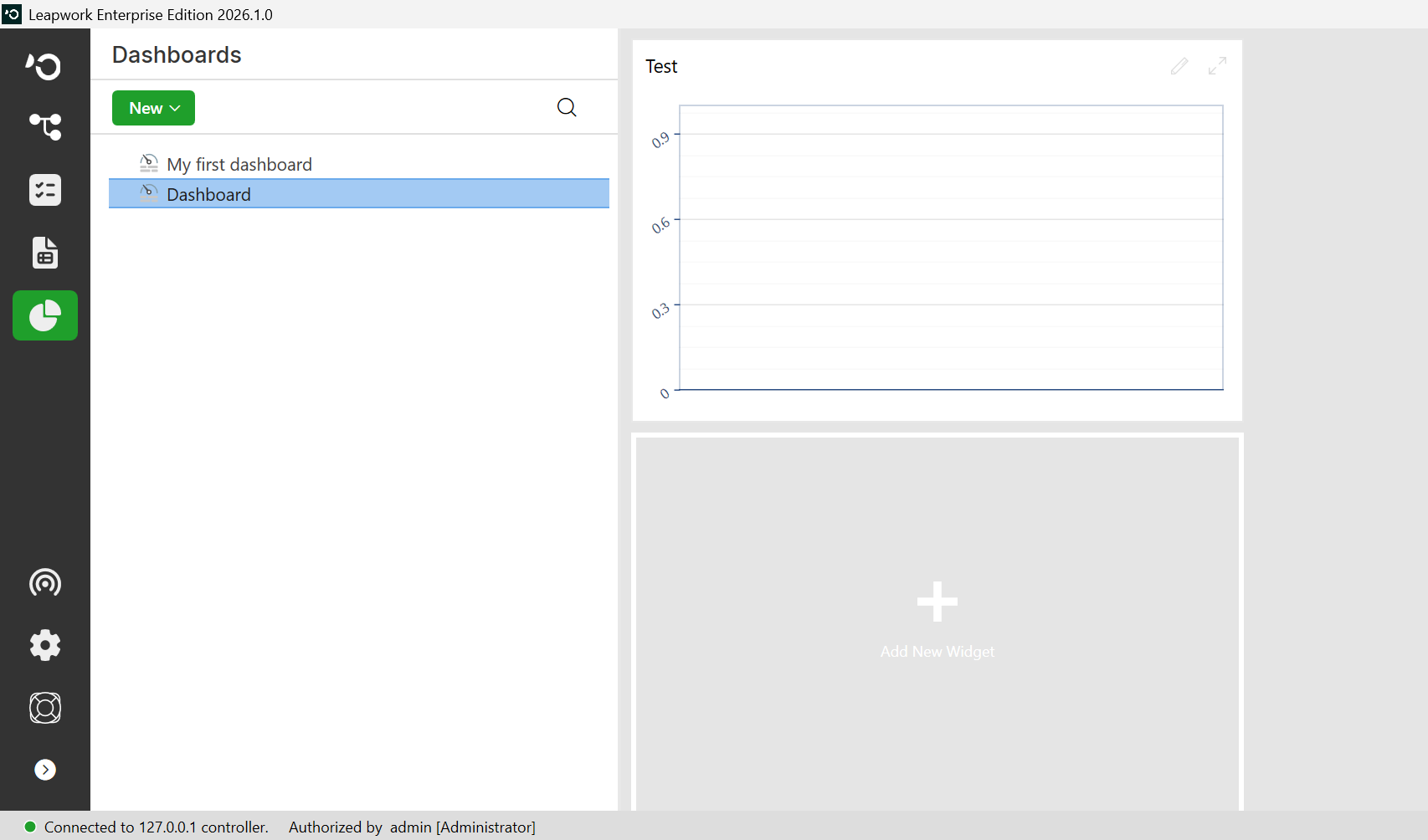Edit the Test widget with pencil
Screen dimensions: 1428x840
[x=1179, y=66]
